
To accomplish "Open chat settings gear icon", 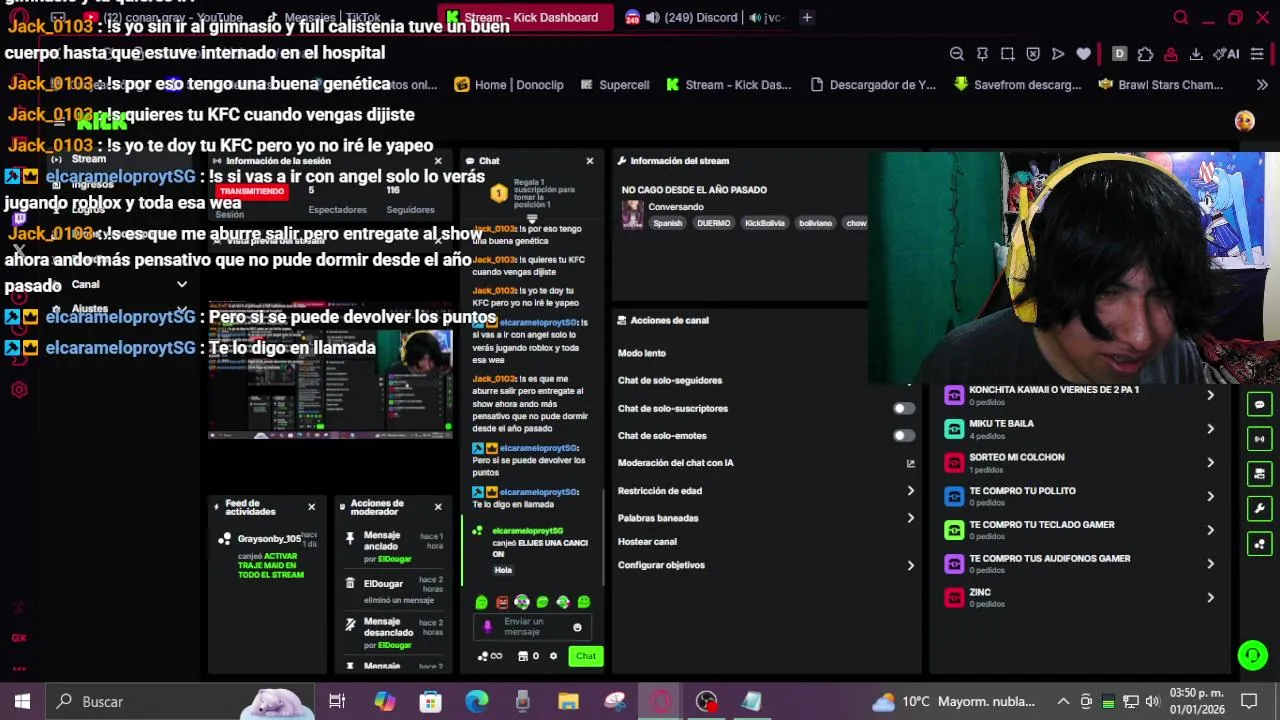I will [553, 656].
